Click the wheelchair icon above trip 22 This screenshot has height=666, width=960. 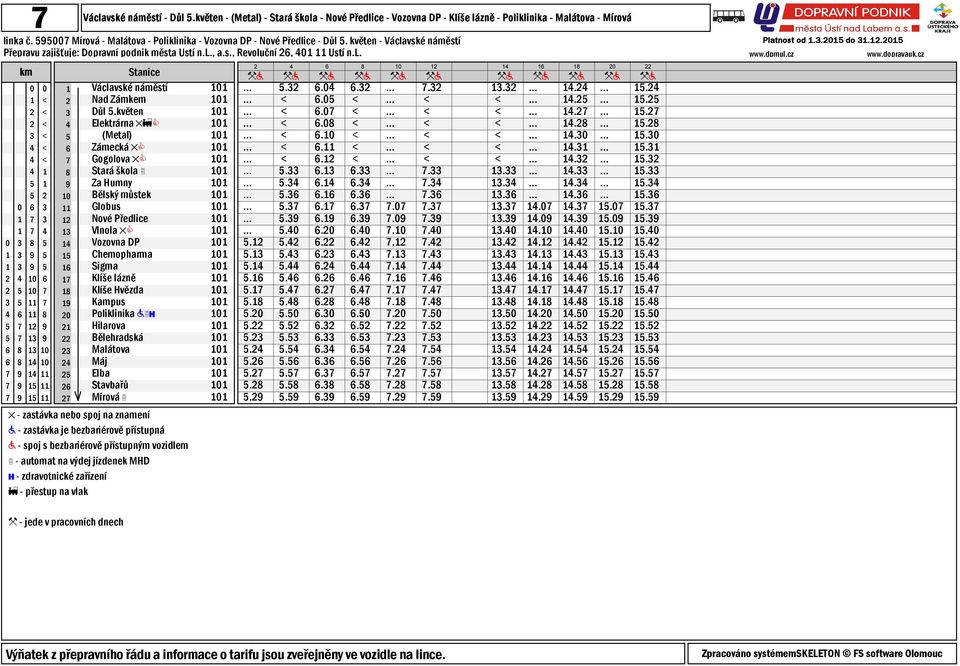tap(653, 76)
